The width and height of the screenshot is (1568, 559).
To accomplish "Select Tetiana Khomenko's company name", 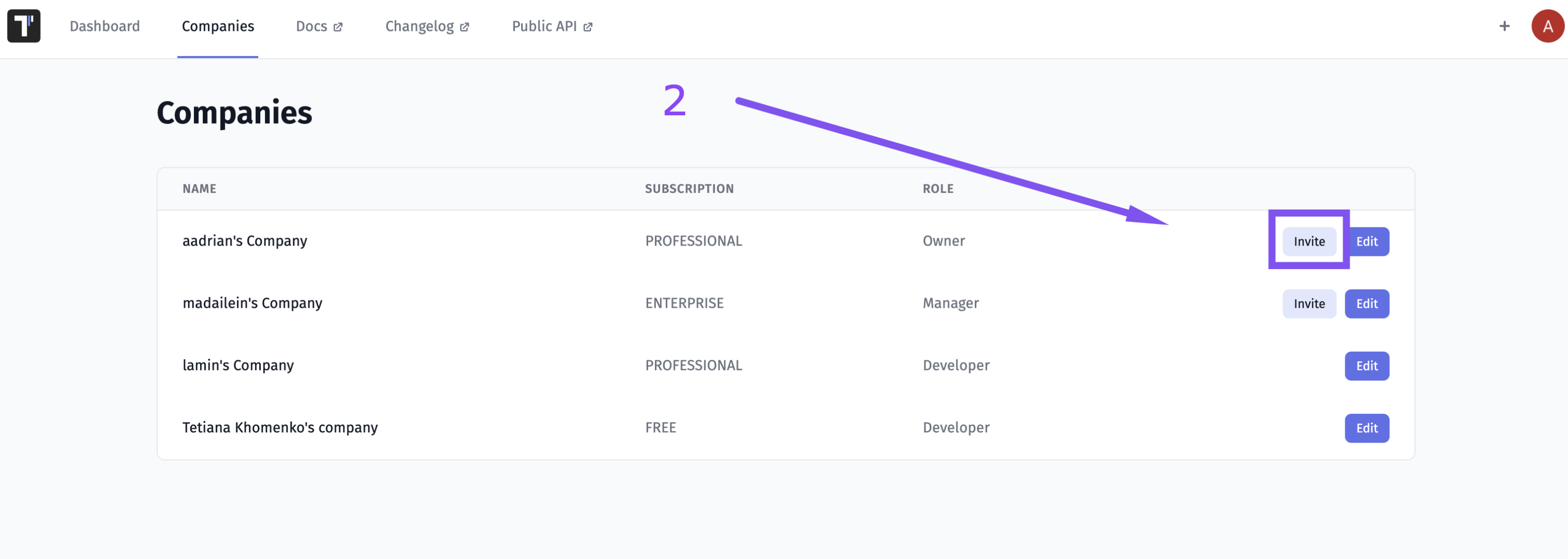I will pos(280,427).
